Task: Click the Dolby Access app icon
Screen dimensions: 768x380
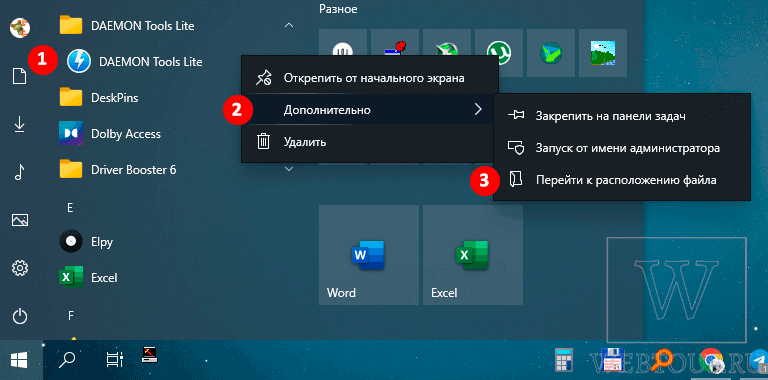Action: [x=71, y=134]
